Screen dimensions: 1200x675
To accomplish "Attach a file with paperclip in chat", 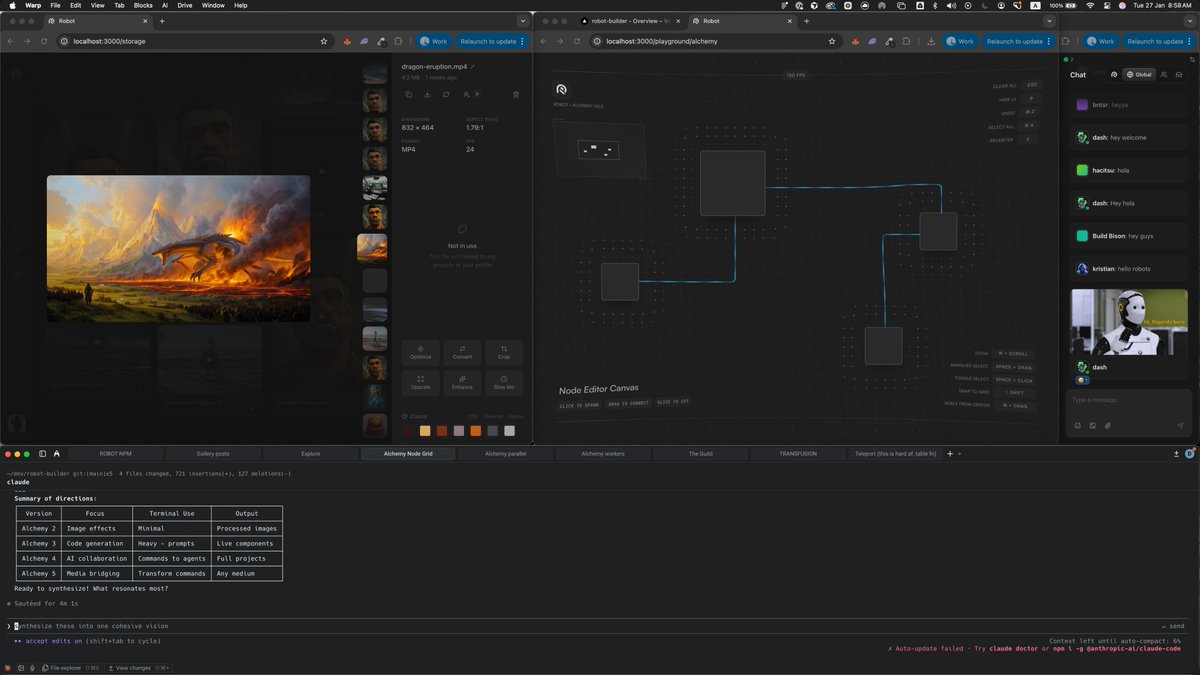I will [x=1107, y=425].
